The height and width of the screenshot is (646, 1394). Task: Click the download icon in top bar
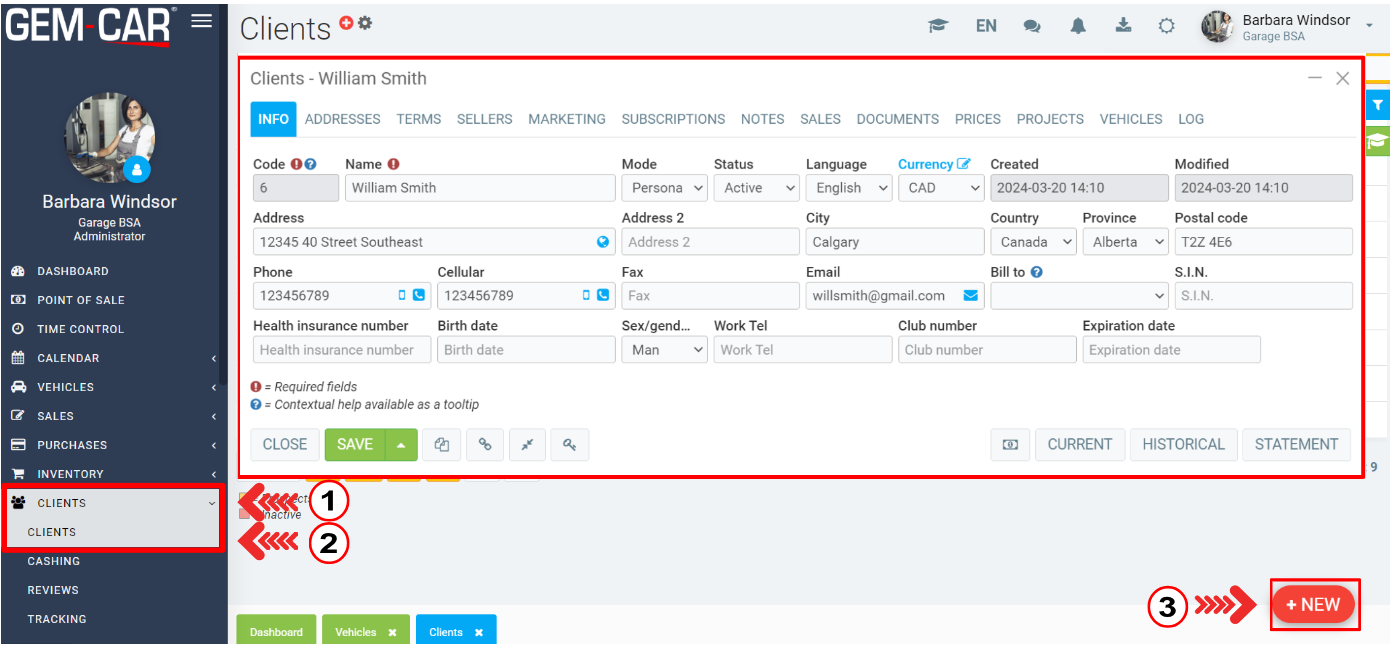tap(1123, 26)
